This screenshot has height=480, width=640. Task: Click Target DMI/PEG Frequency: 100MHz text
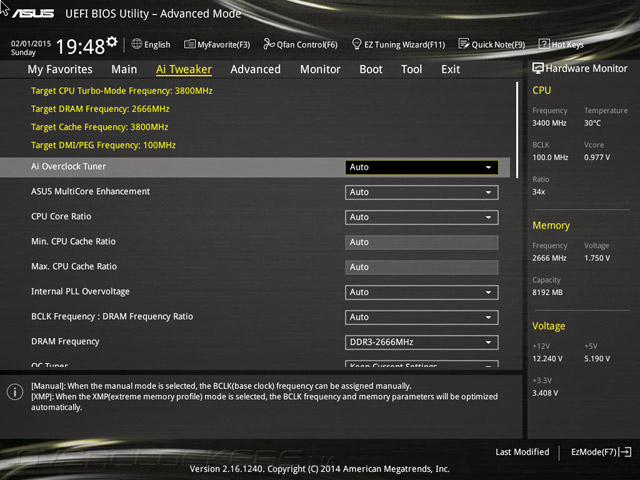103,145
